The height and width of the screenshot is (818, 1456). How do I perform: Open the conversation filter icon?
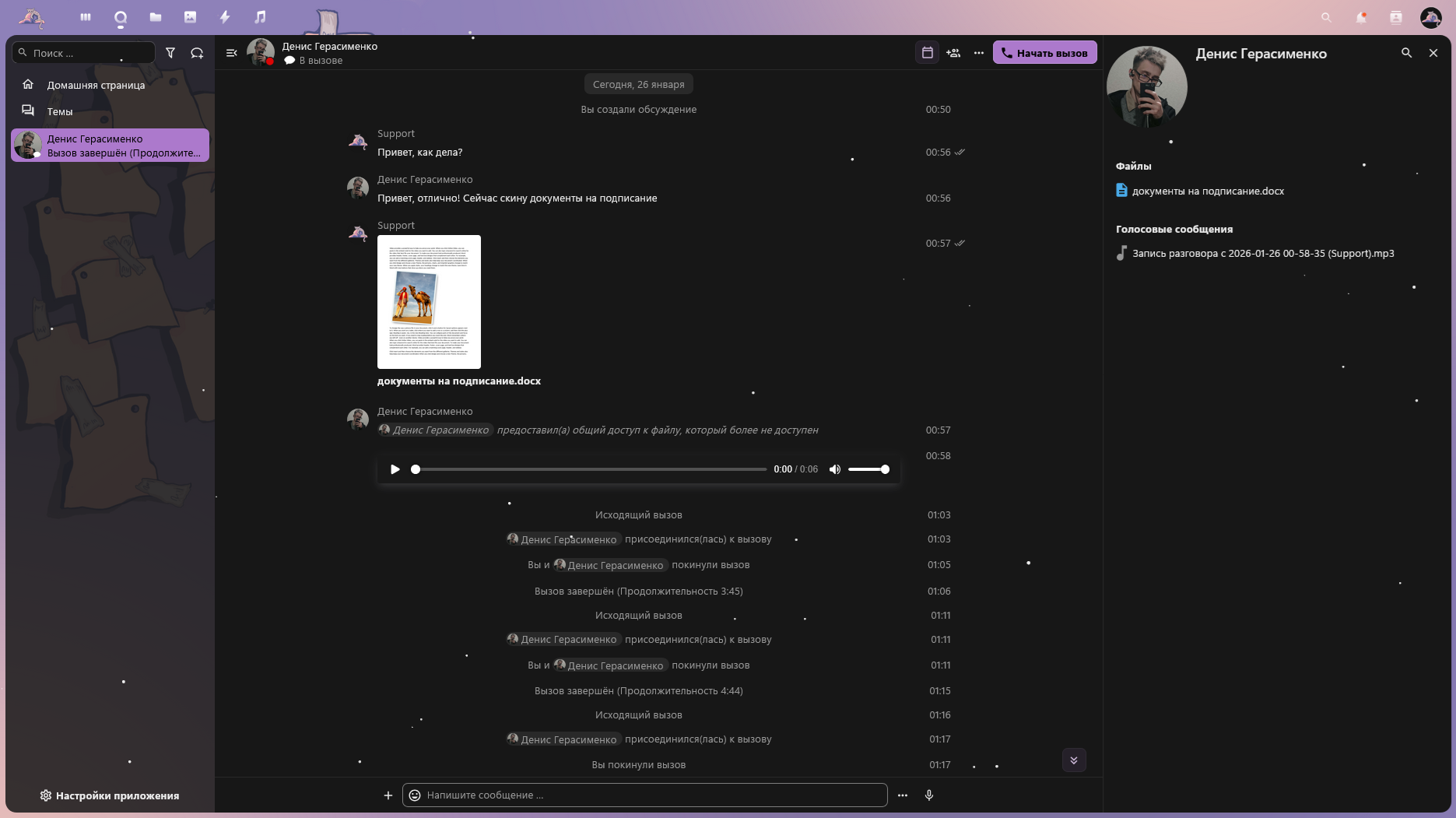click(x=170, y=52)
